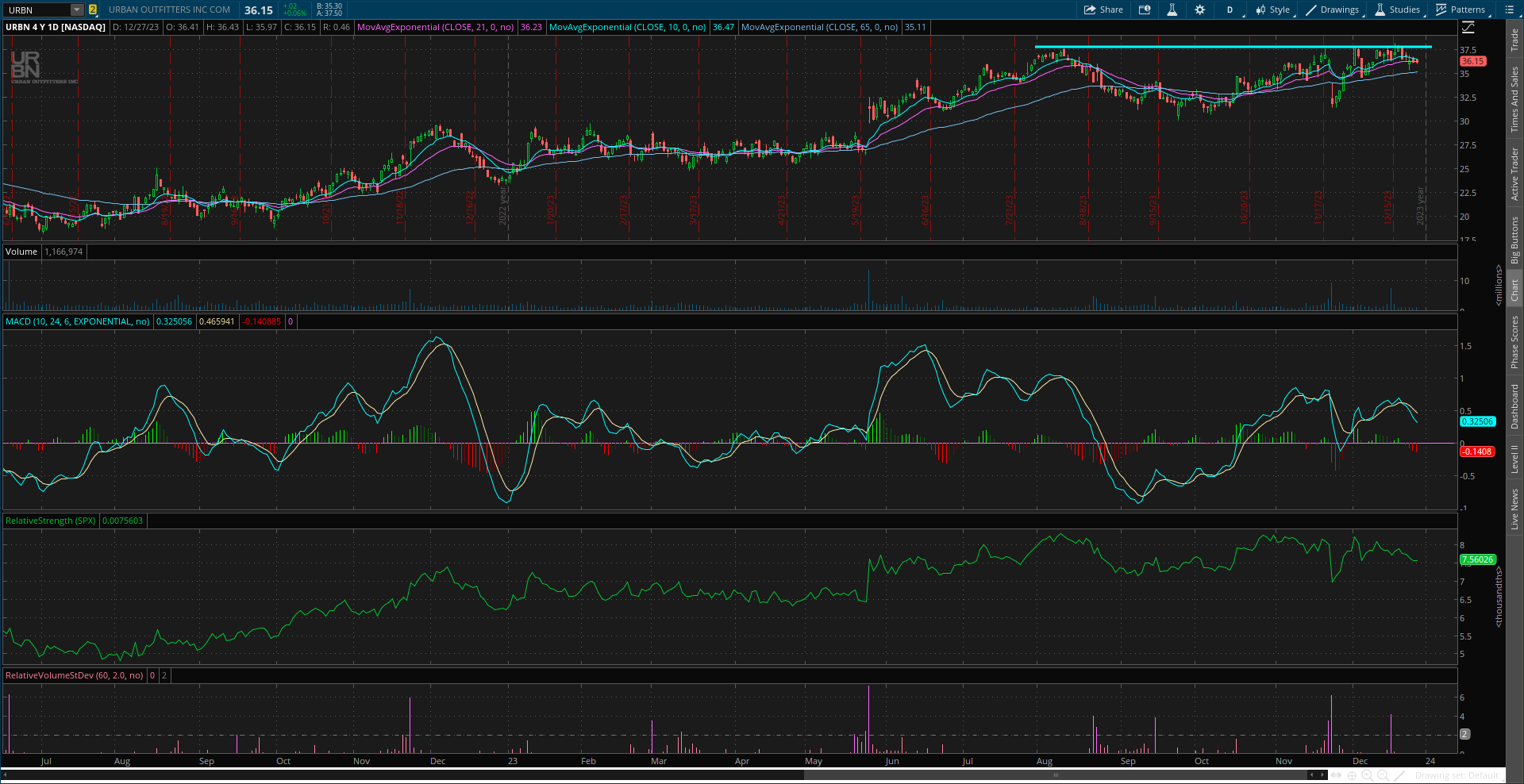
Task: Open Edit Studies flask icon
Action: 1172,10
